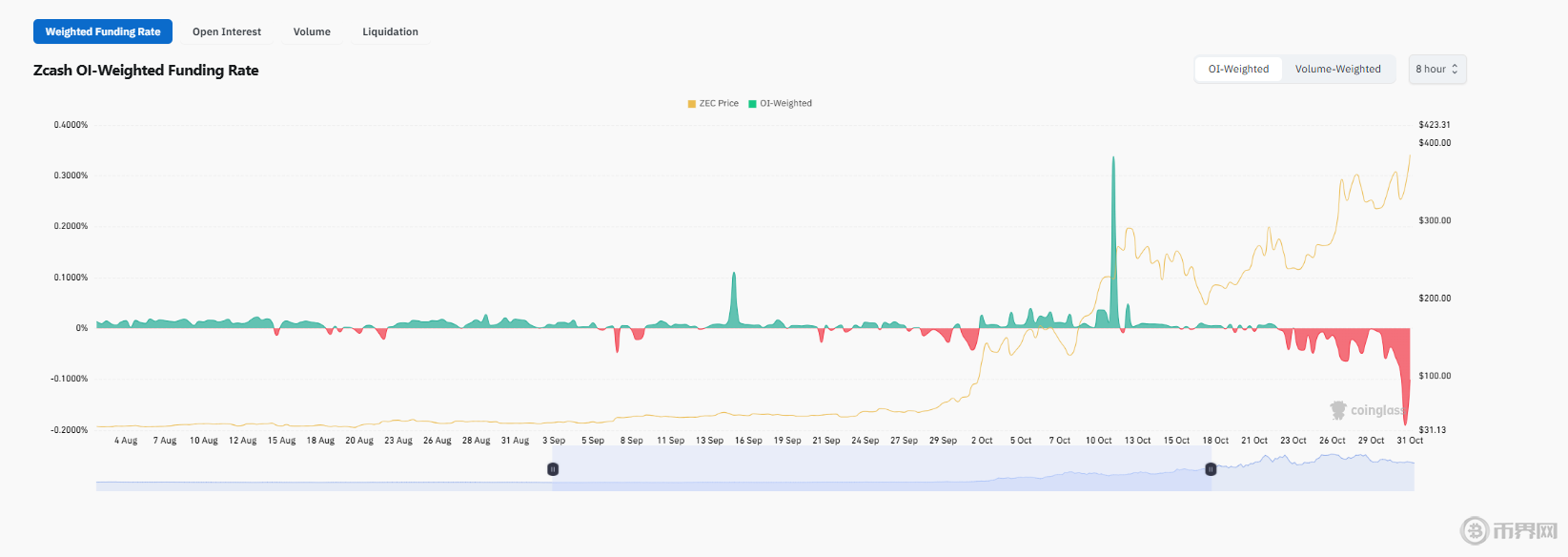
Task: Open the Weighted Funding Rate tab
Action: coord(103,31)
